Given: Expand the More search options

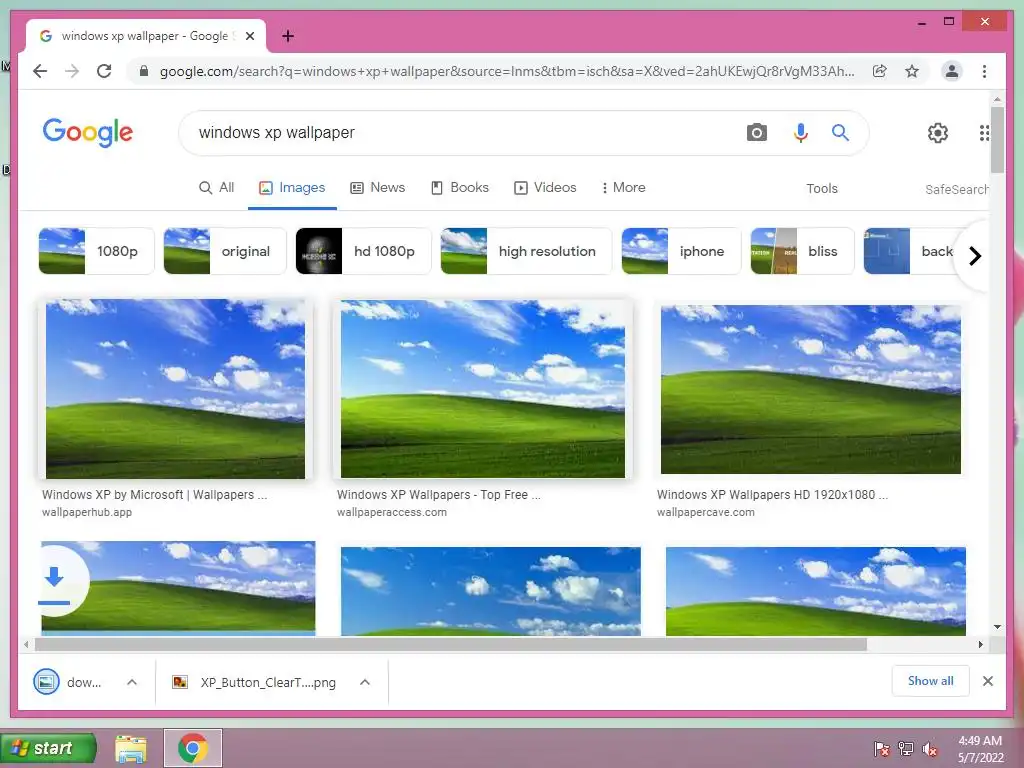Looking at the screenshot, I should click(623, 187).
